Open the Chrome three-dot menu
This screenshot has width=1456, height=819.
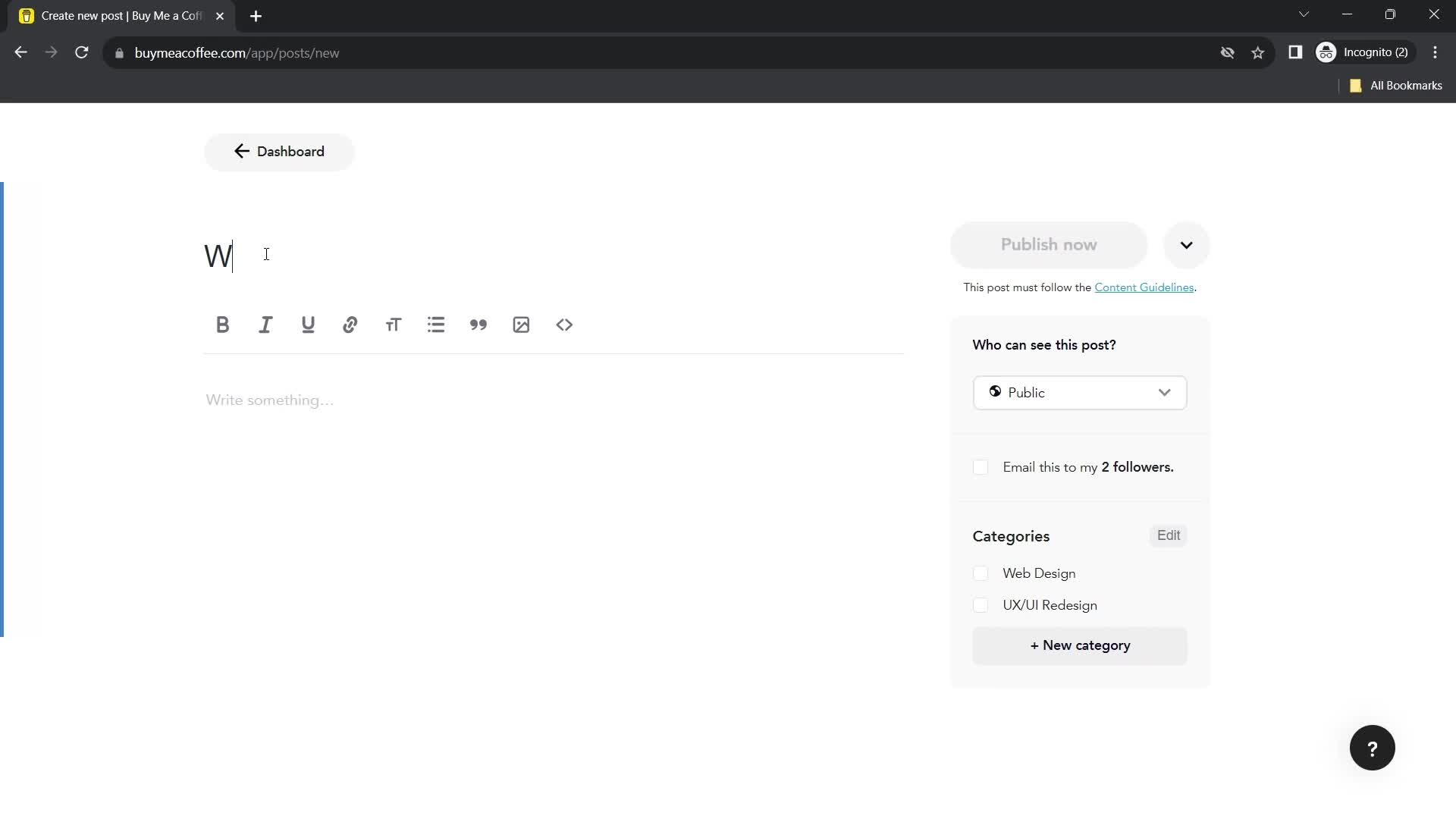(1435, 52)
